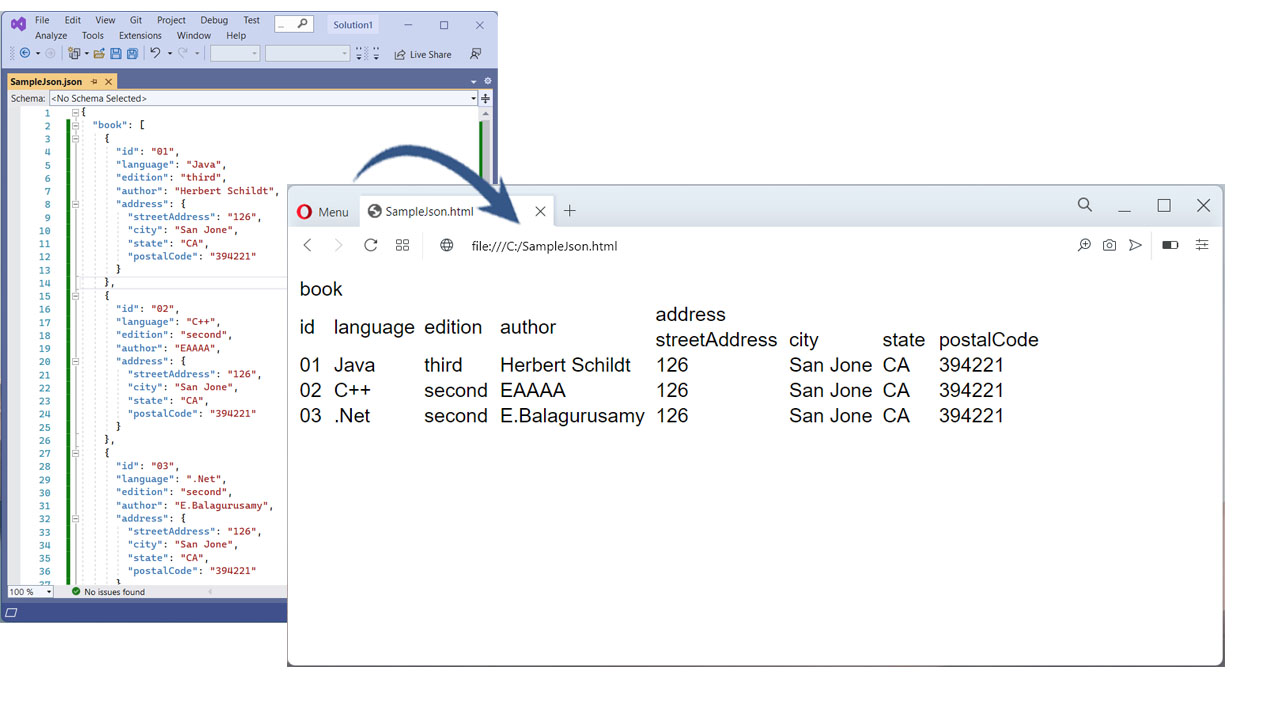Click the Undo icon in Visual Studio toolbar

pos(156,52)
